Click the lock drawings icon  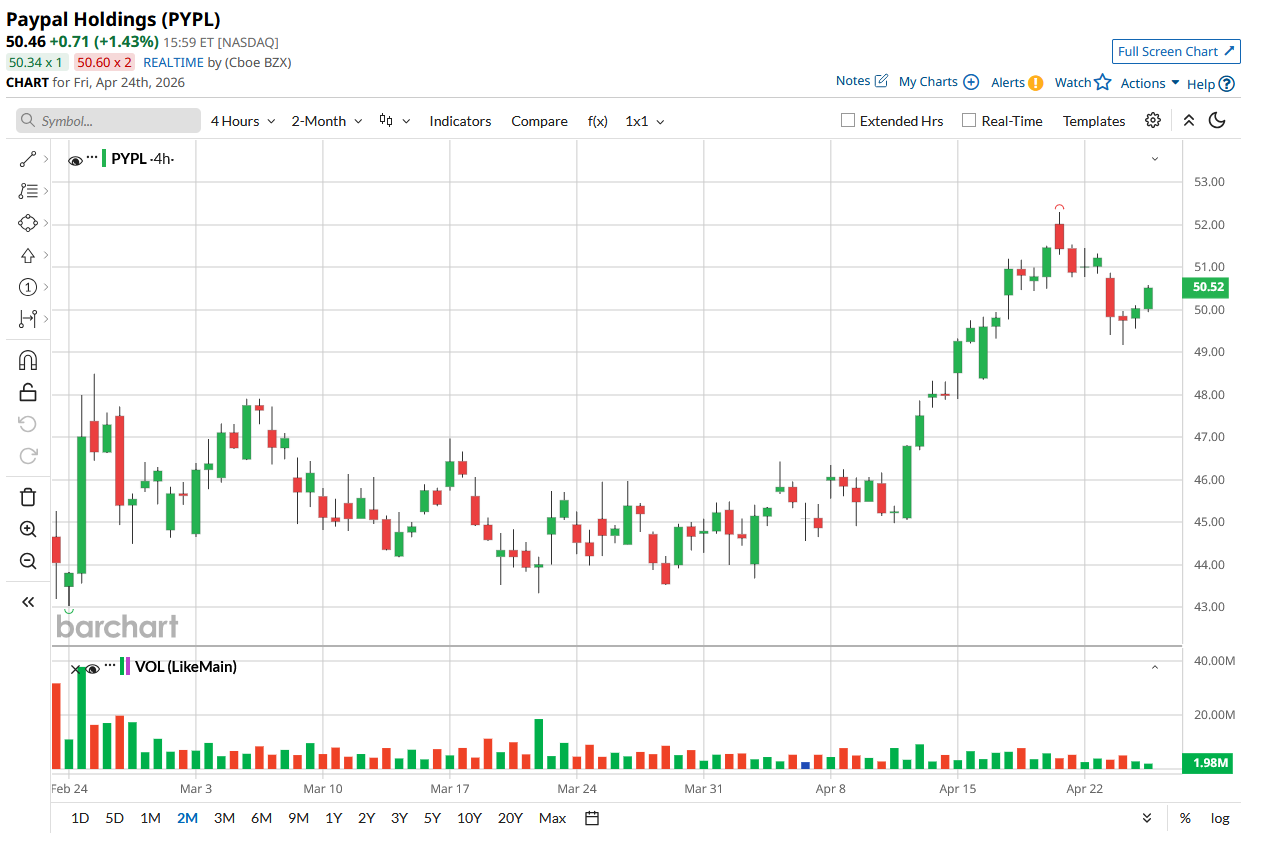(x=28, y=392)
